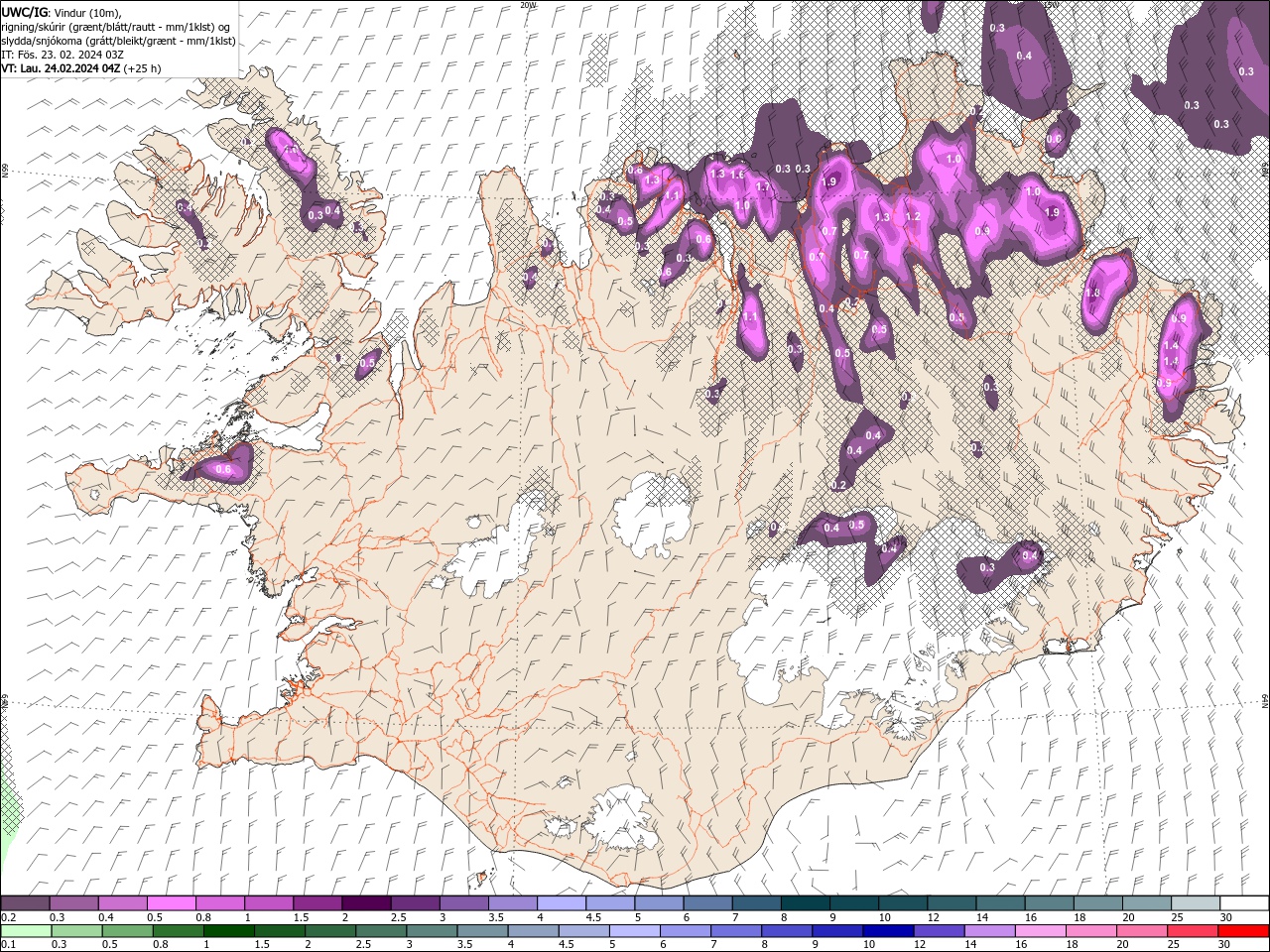The width and height of the screenshot is (1270, 952).
Task: Click the dark teal swatch above the 8 label
Action: click(x=805, y=903)
